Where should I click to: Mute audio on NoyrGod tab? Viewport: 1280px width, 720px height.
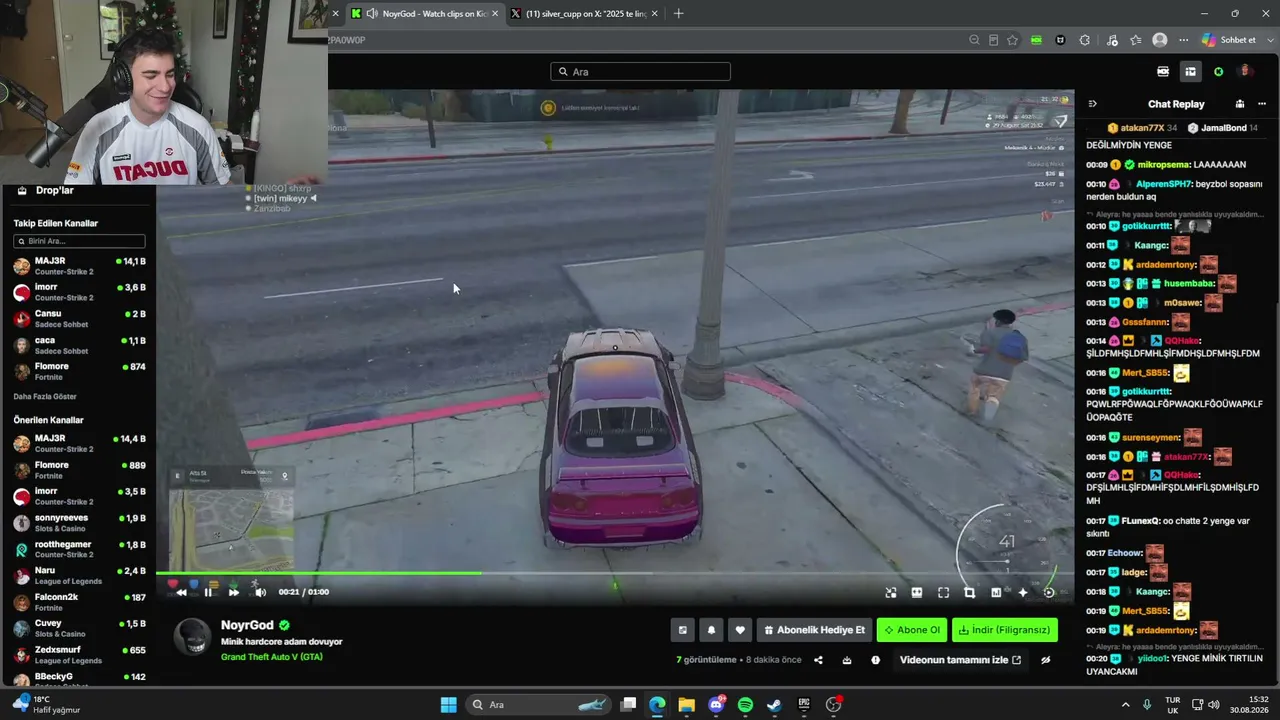[372, 14]
